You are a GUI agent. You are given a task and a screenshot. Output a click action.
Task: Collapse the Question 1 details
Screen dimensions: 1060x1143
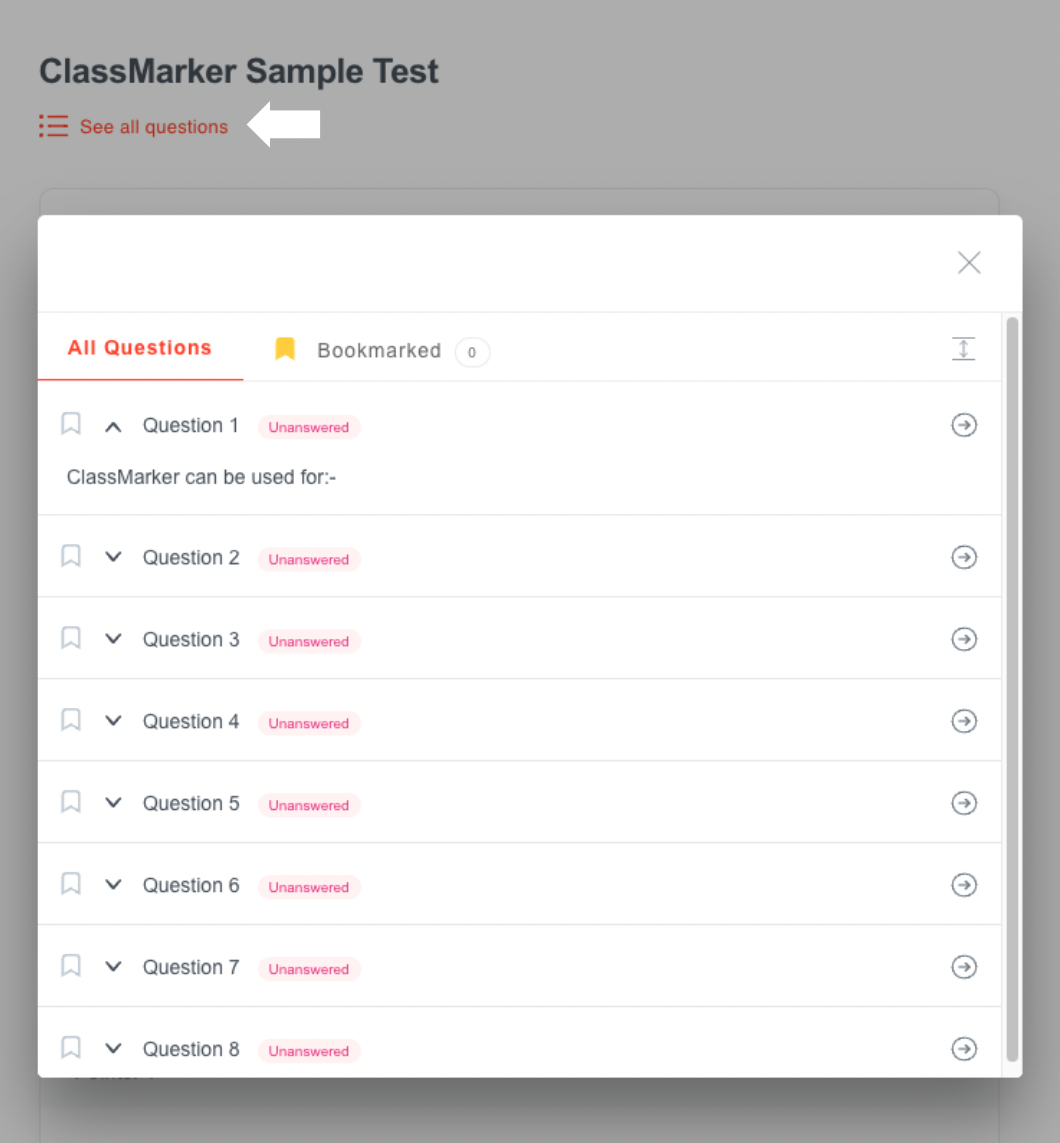113,427
